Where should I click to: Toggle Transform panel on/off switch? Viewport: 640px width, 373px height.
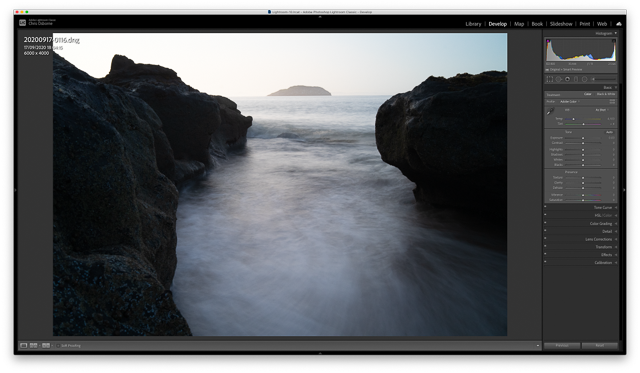pyautogui.click(x=545, y=246)
